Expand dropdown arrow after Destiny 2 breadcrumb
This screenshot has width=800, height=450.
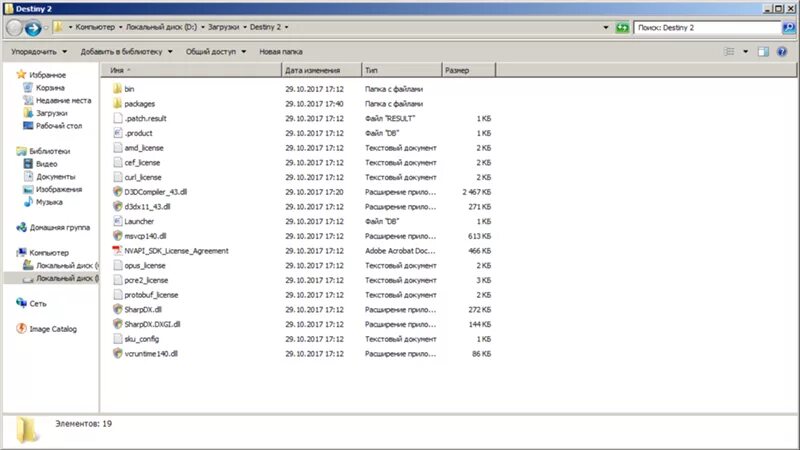[x=286, y=27]
